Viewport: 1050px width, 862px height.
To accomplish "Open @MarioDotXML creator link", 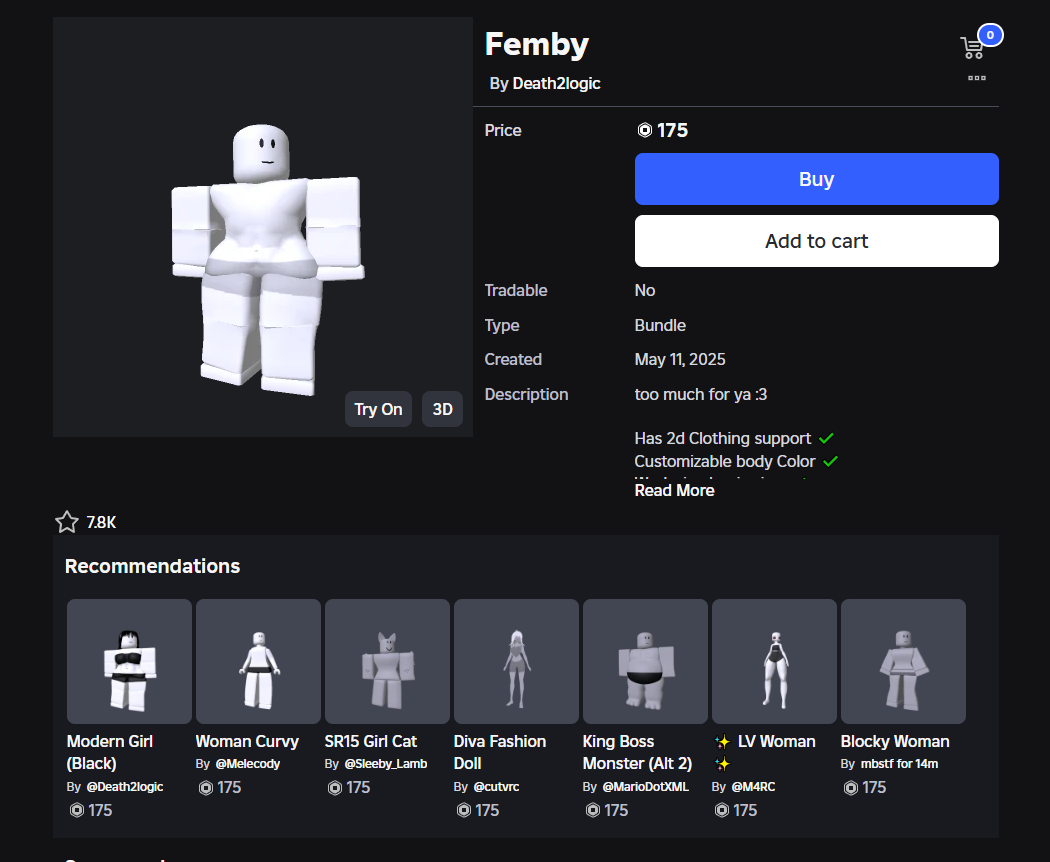I will [646, 786].
